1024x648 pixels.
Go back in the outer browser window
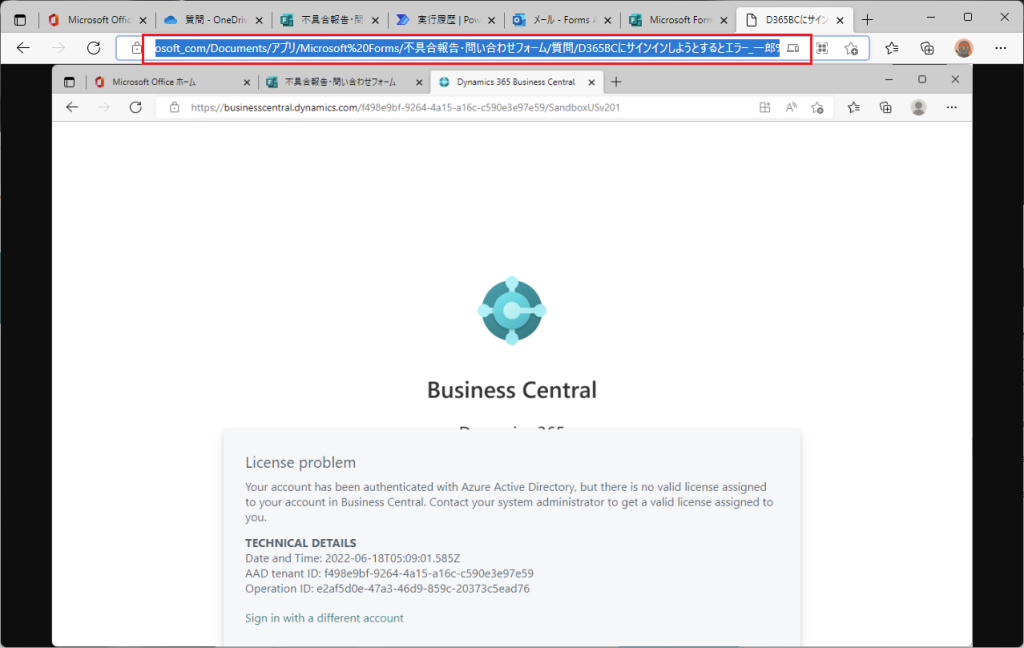24,48
